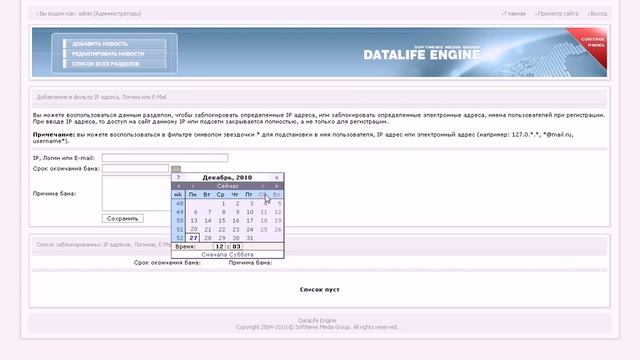The image size is (640, 360).
Task: Pick December 31 in the calendar
Action: coord(249,238)
